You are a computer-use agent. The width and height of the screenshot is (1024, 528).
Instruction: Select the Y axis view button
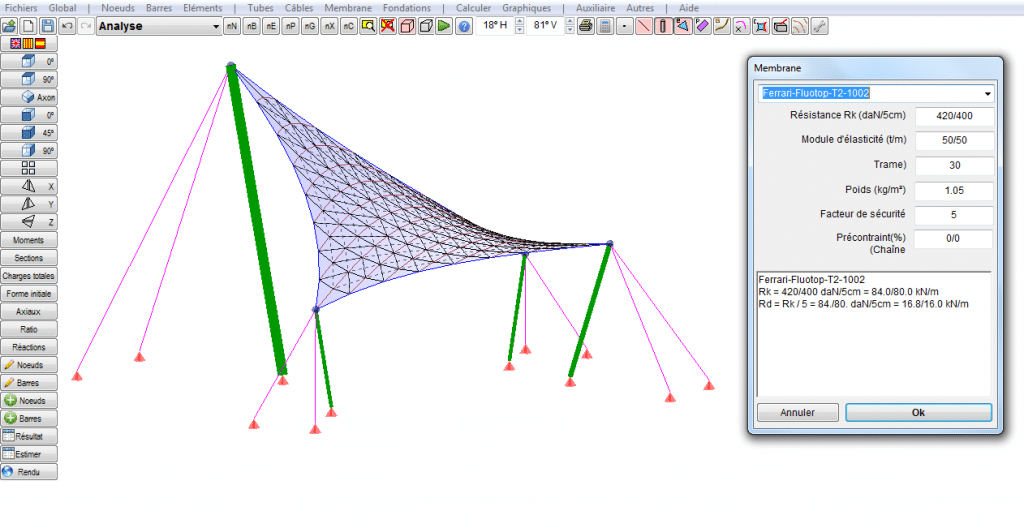(29, 204)
